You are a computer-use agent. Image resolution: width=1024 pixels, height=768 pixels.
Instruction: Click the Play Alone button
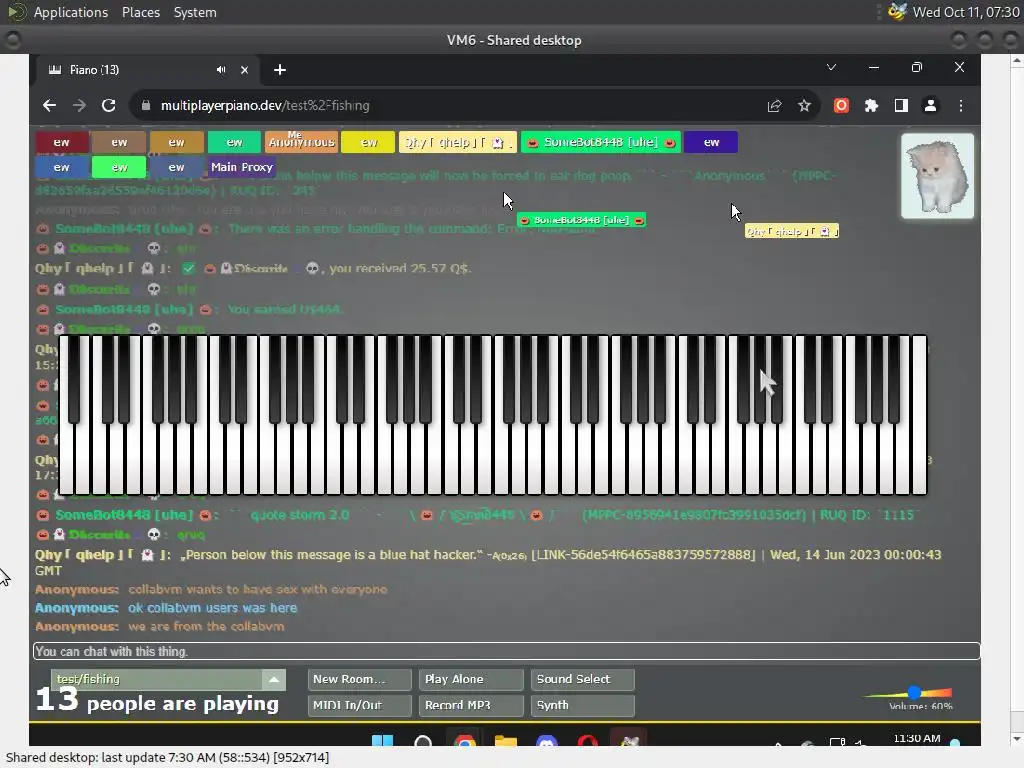tap(471, 679)
